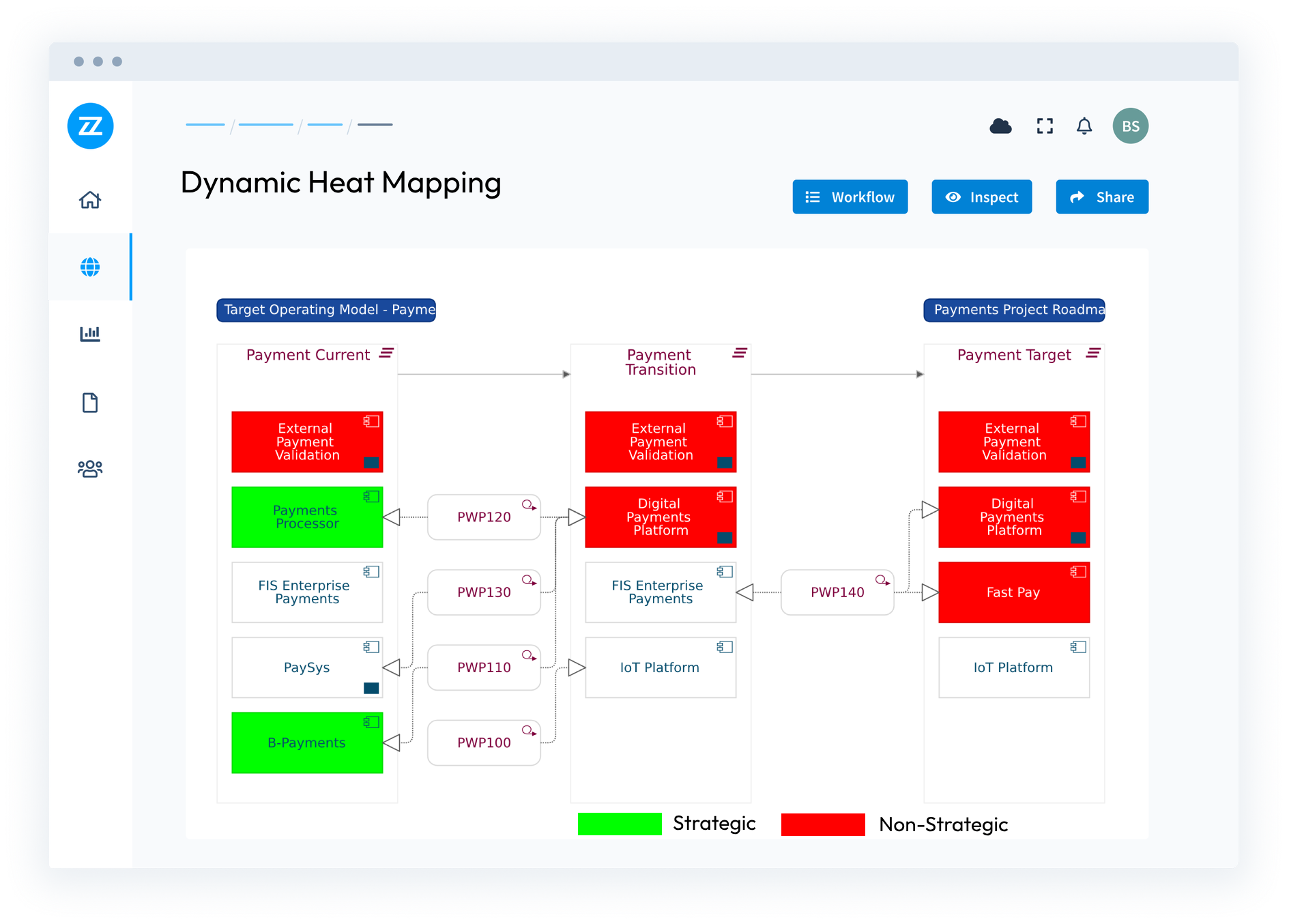1289x924 pixels.
Task: Click the BS user avatar
Action: [x=1130, y=126]
